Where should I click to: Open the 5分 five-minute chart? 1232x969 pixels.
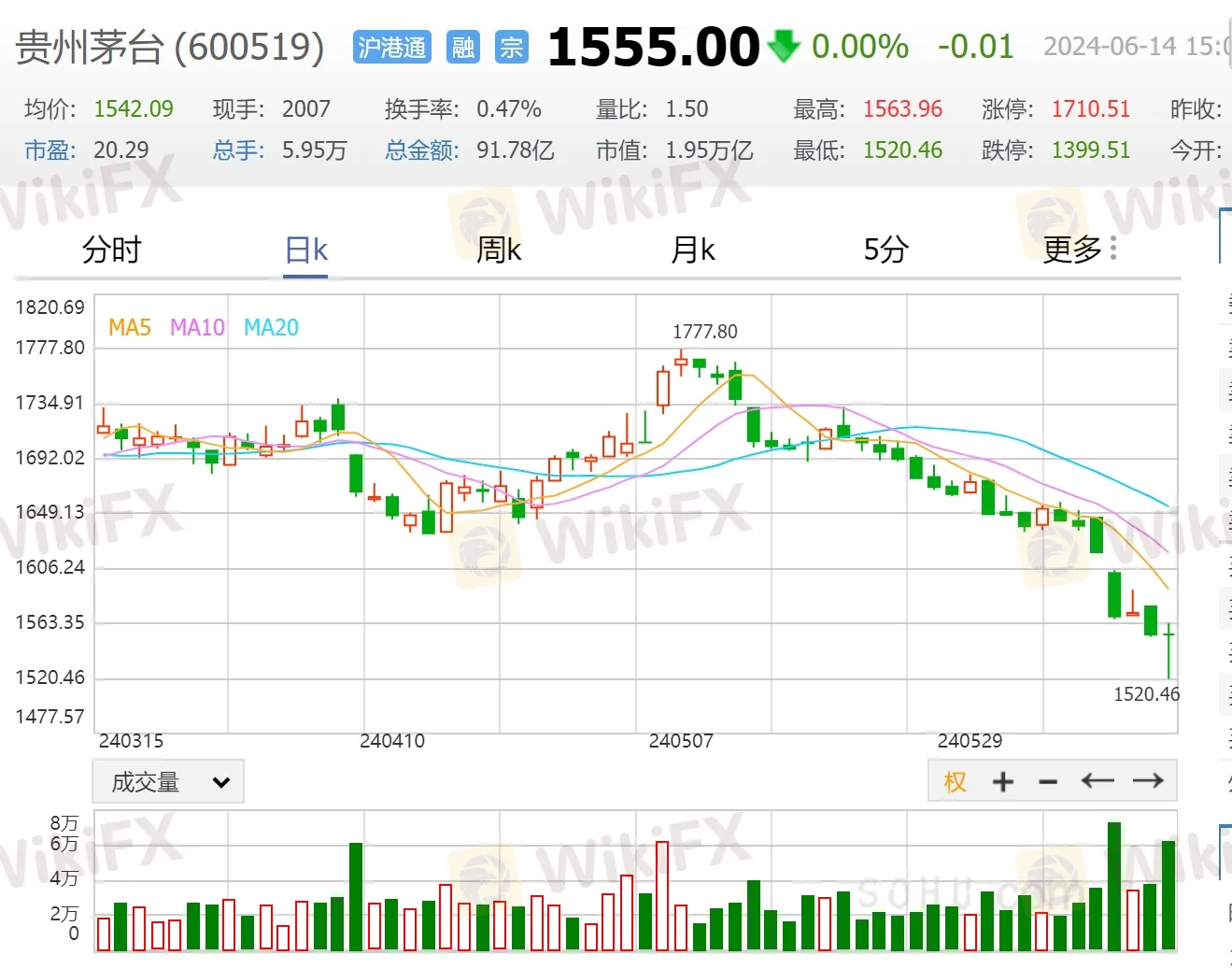pos(885,249)
